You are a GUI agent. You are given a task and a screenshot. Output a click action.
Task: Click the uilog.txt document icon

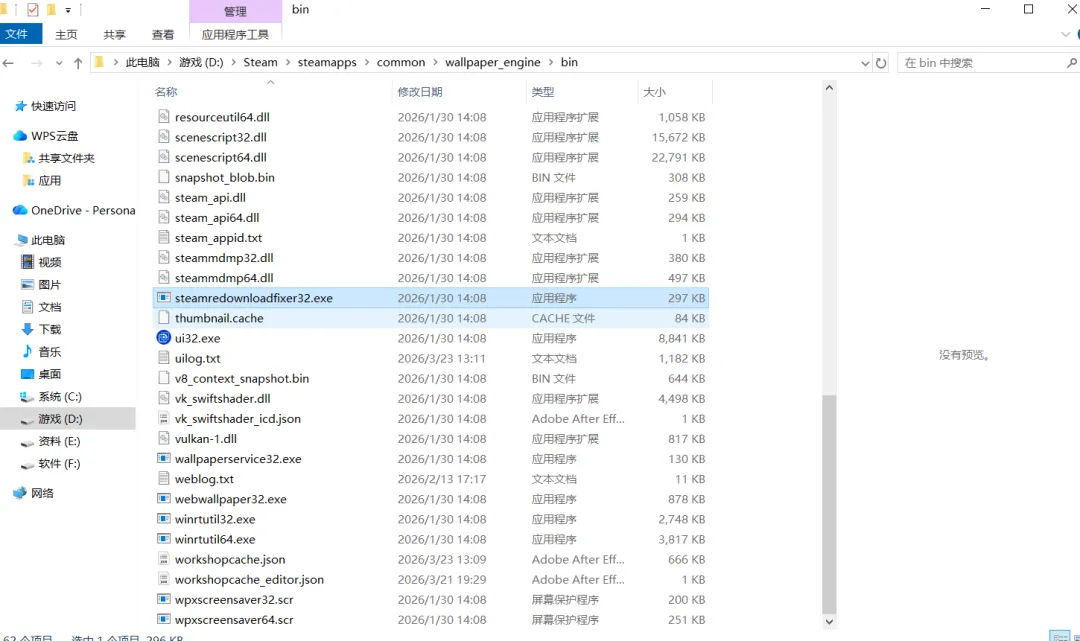click(163, 358)
